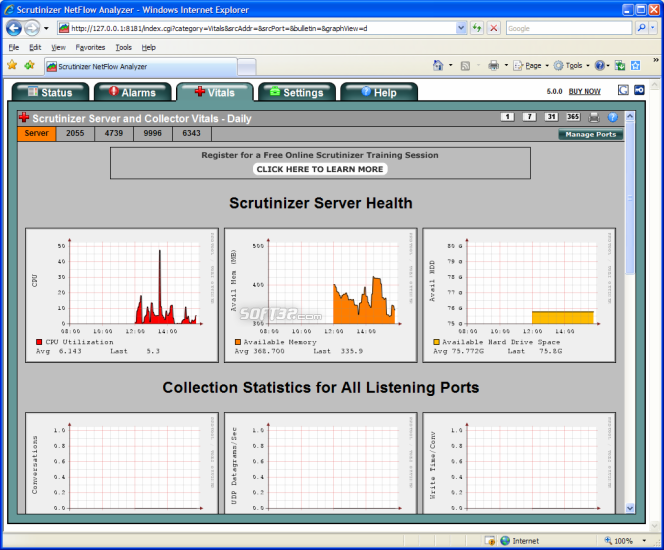
Task: Open the Available Hard Drive Space graph
Action: click(519, 295)
